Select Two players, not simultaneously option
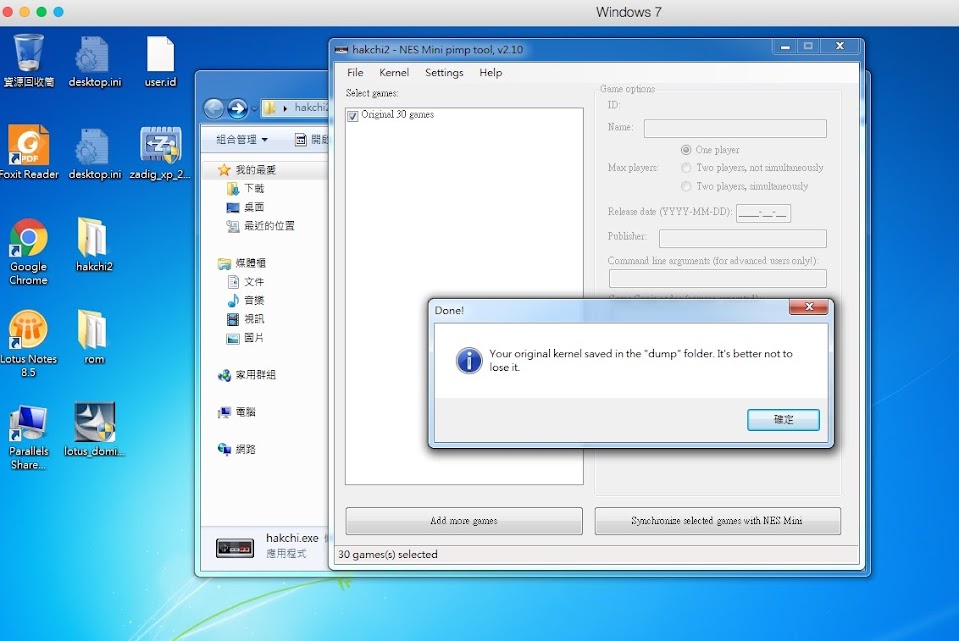 pos(686,168)
